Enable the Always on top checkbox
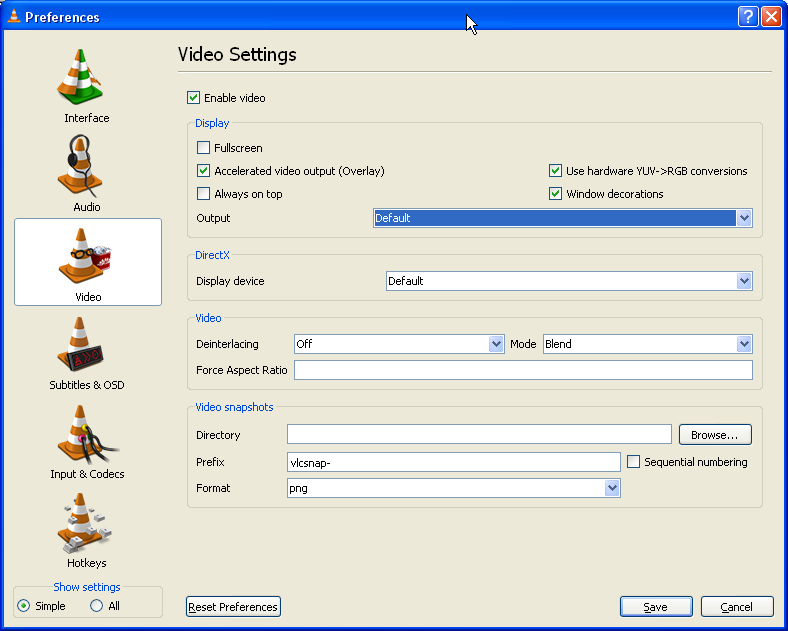788x631 pixels. (204, 193)
